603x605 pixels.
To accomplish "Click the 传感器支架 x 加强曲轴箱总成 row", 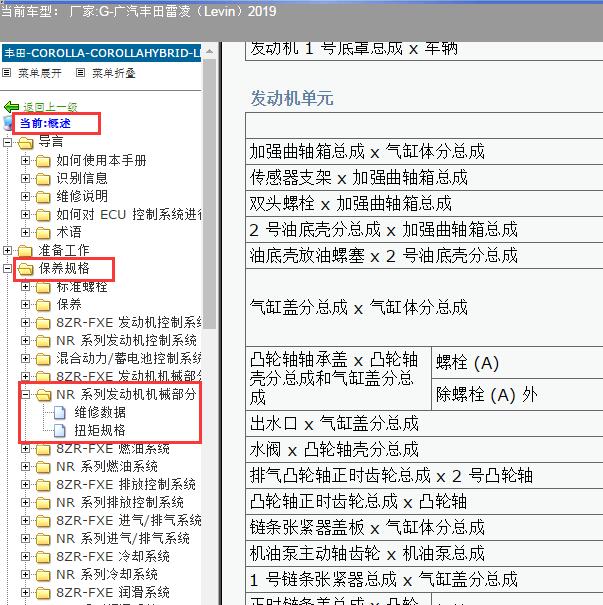I will 424,177.
